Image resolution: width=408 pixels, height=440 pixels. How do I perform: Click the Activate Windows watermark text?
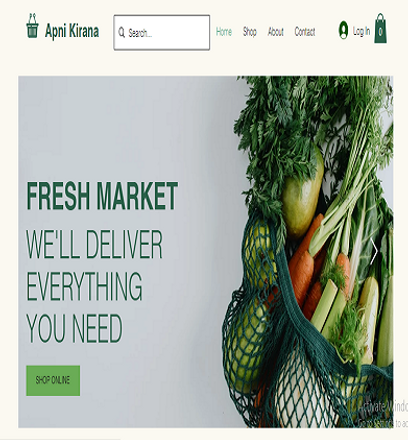pyautogui.click(x=383, y=407)
